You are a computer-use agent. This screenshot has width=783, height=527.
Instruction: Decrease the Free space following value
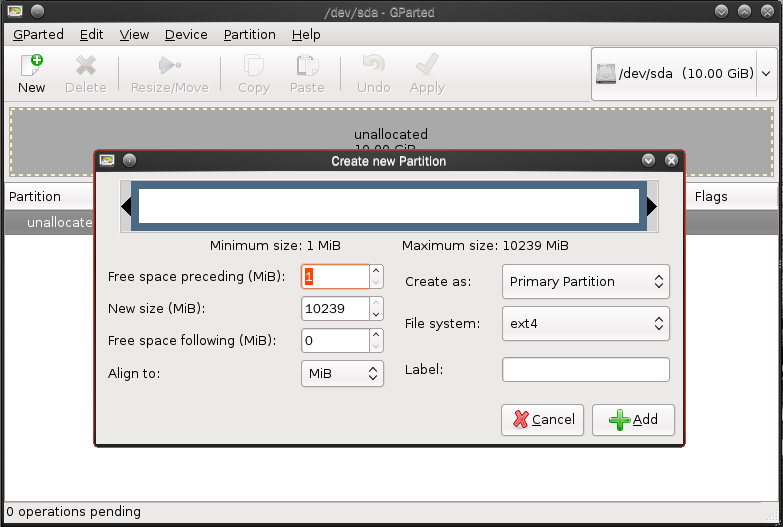(x=376, y=347)
